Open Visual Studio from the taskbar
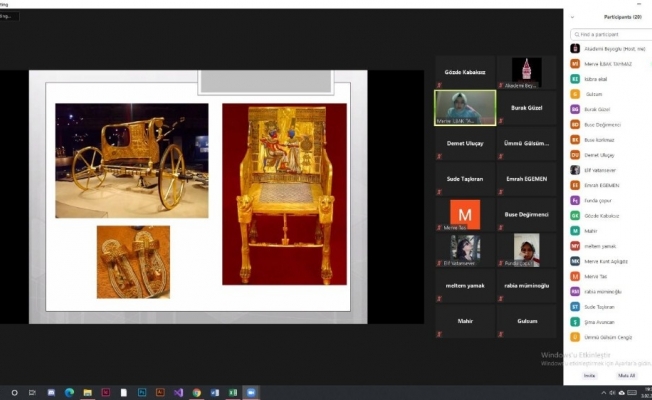The image size is (652, 400). click(178, 392)
